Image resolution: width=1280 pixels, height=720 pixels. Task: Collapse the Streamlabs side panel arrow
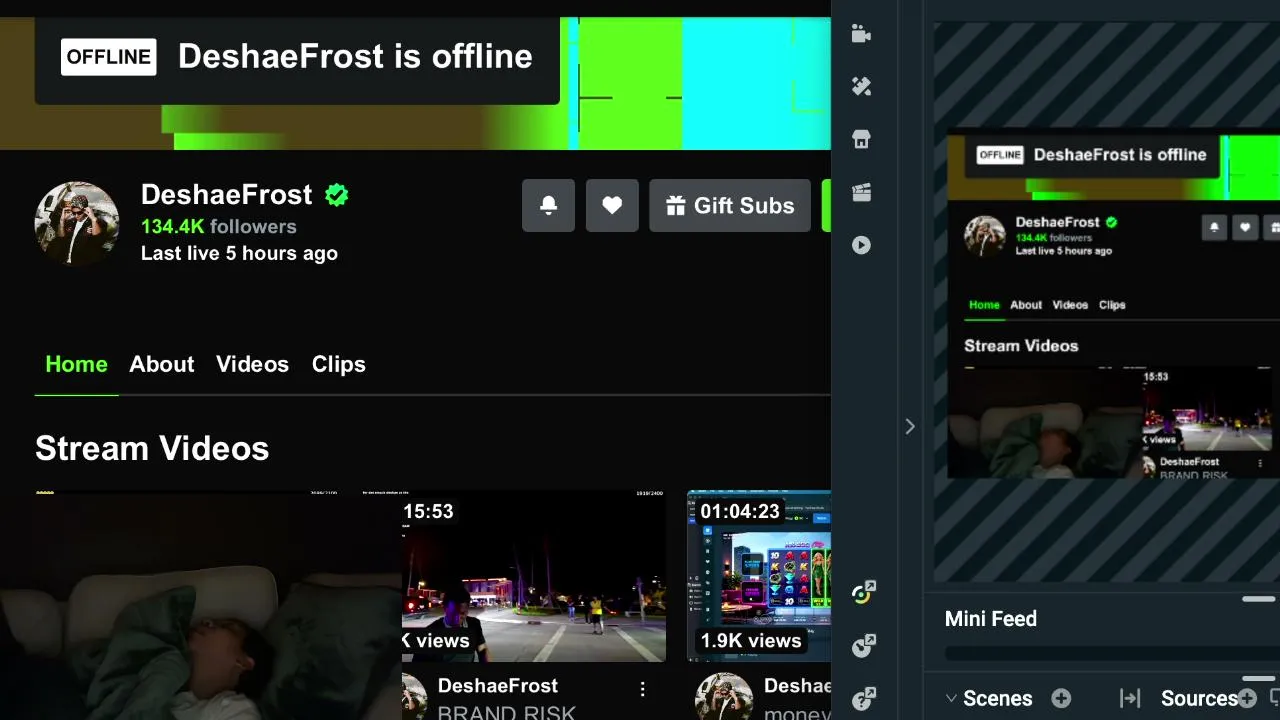pyautogui.click(x=910, y=427)
